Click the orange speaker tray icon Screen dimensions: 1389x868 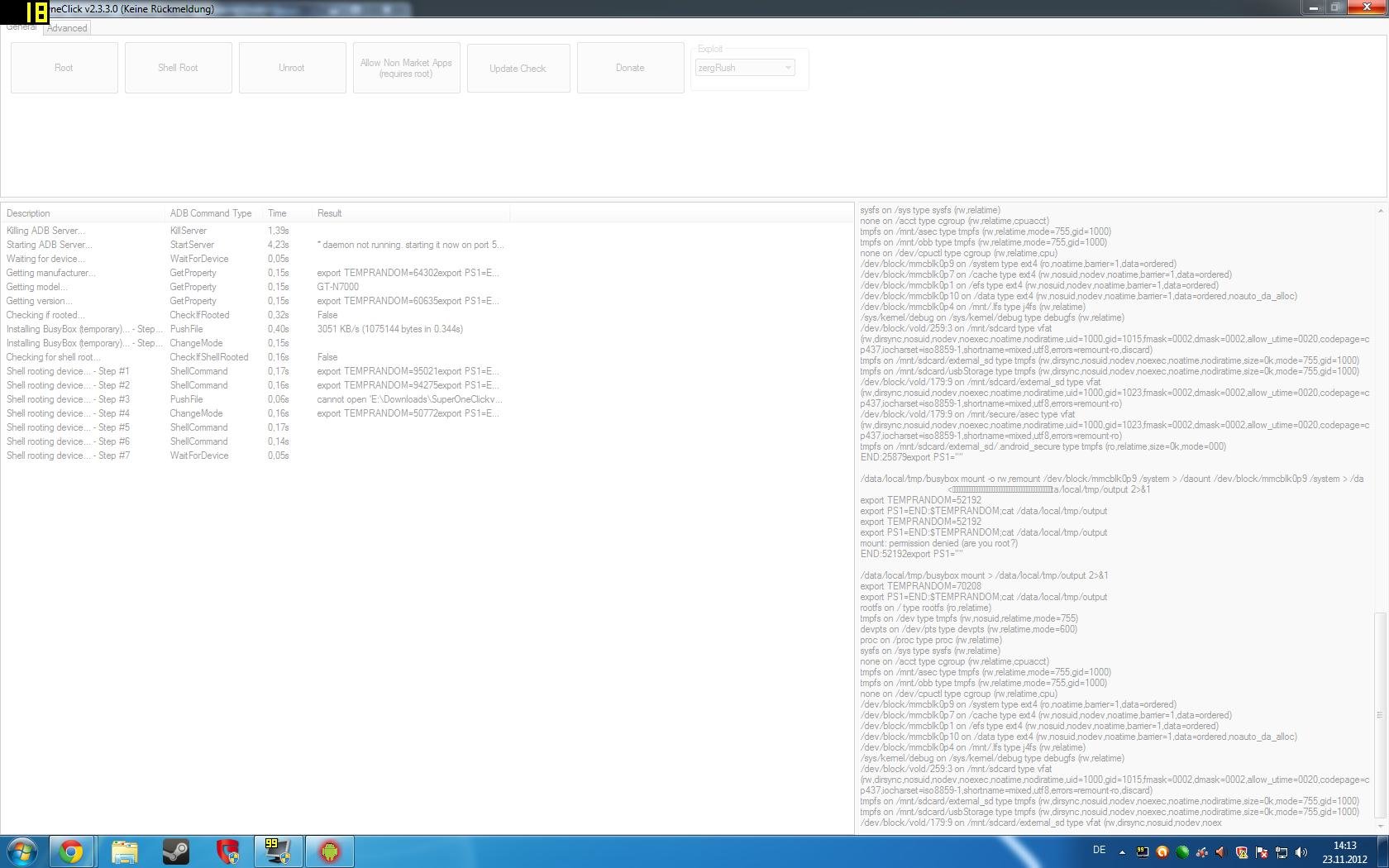pyautogui.click(x=1222, y=851)
